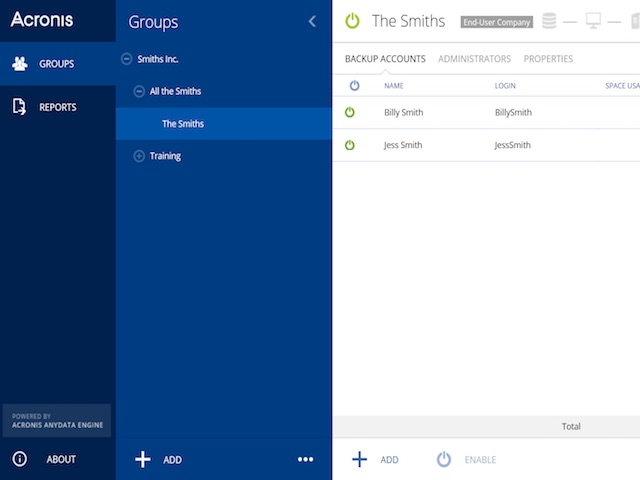Viewport: 640px width, 480px height.
Task: Open the more options ellipsis
Action: [x=306, y=460]
